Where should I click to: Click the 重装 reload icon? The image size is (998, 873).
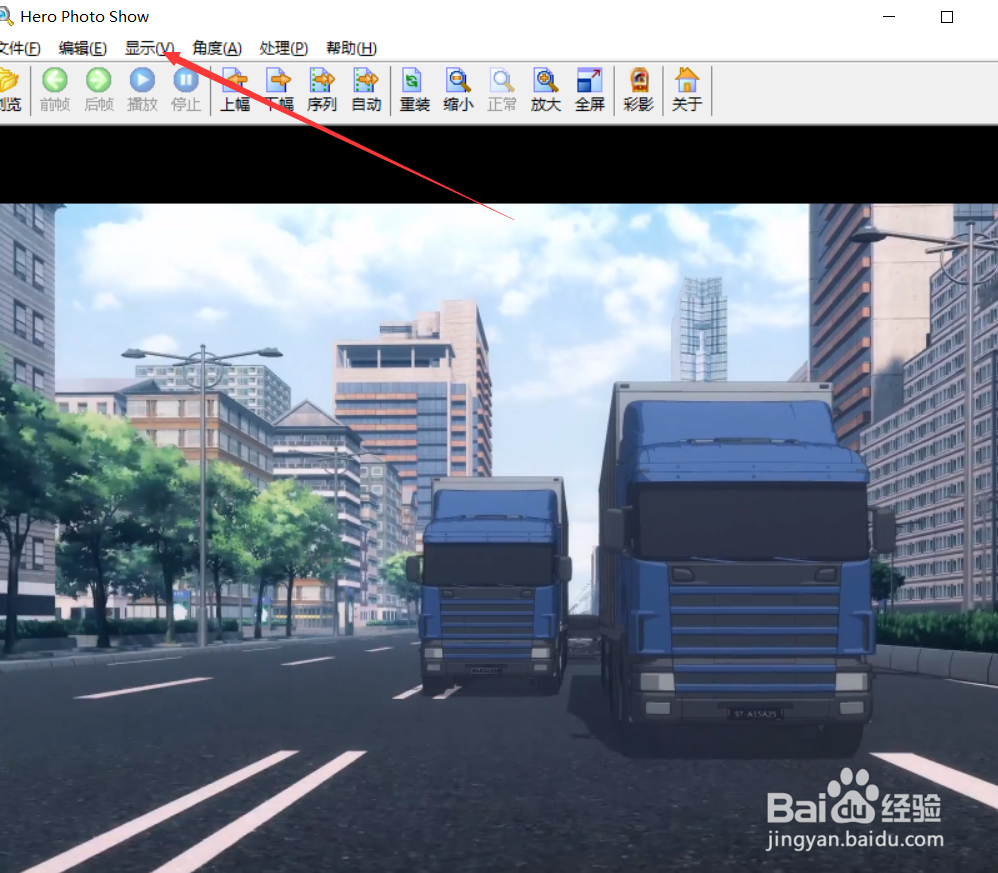click(414, 90)
